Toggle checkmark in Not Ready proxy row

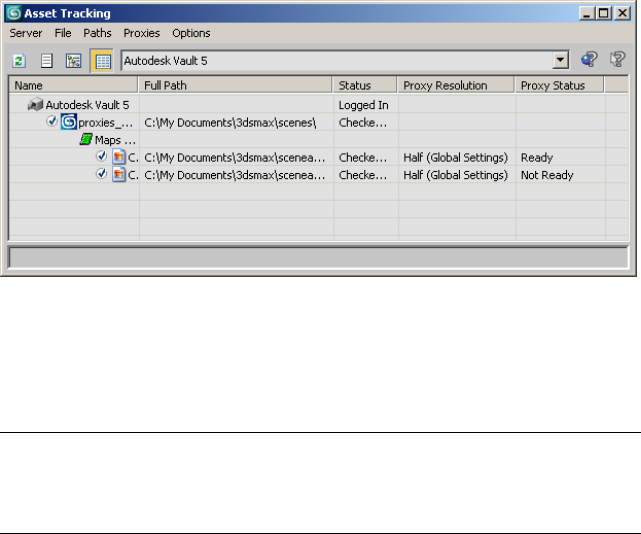(x=101, y=173)
